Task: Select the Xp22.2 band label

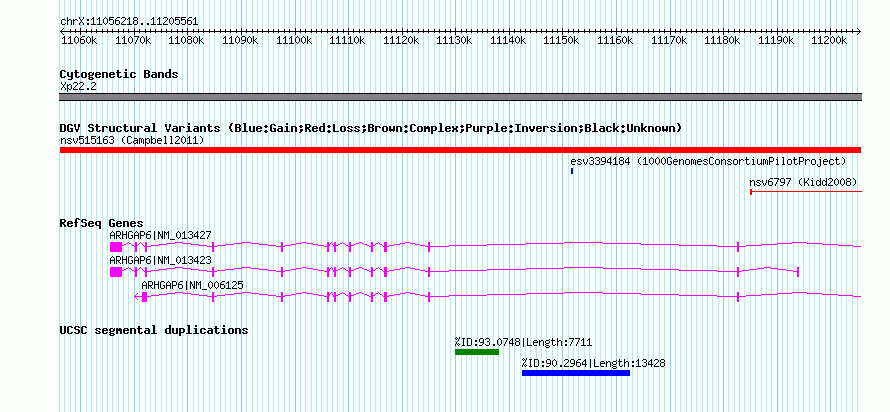Action: point(77,87)
